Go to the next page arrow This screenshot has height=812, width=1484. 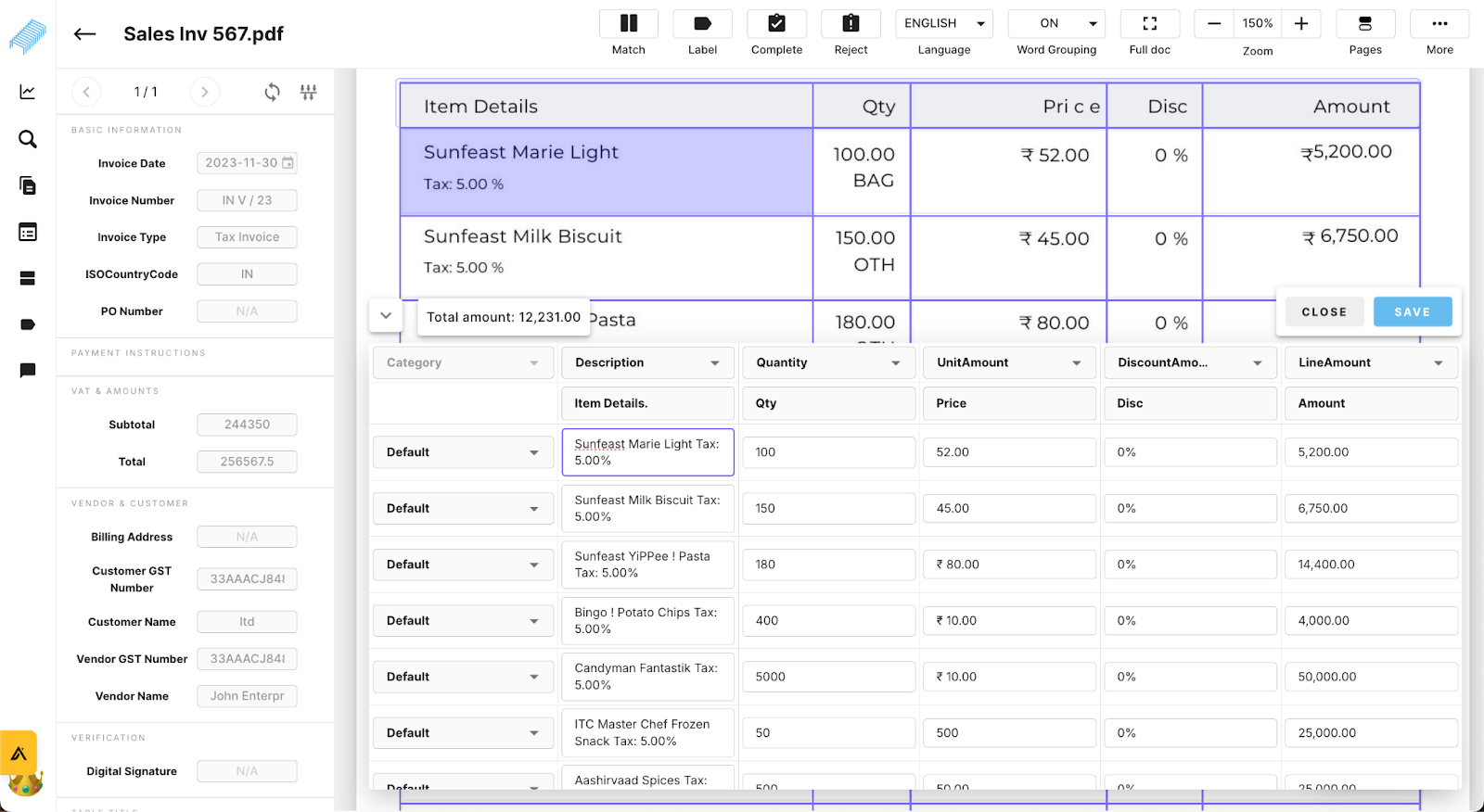(x=205, y=92)
